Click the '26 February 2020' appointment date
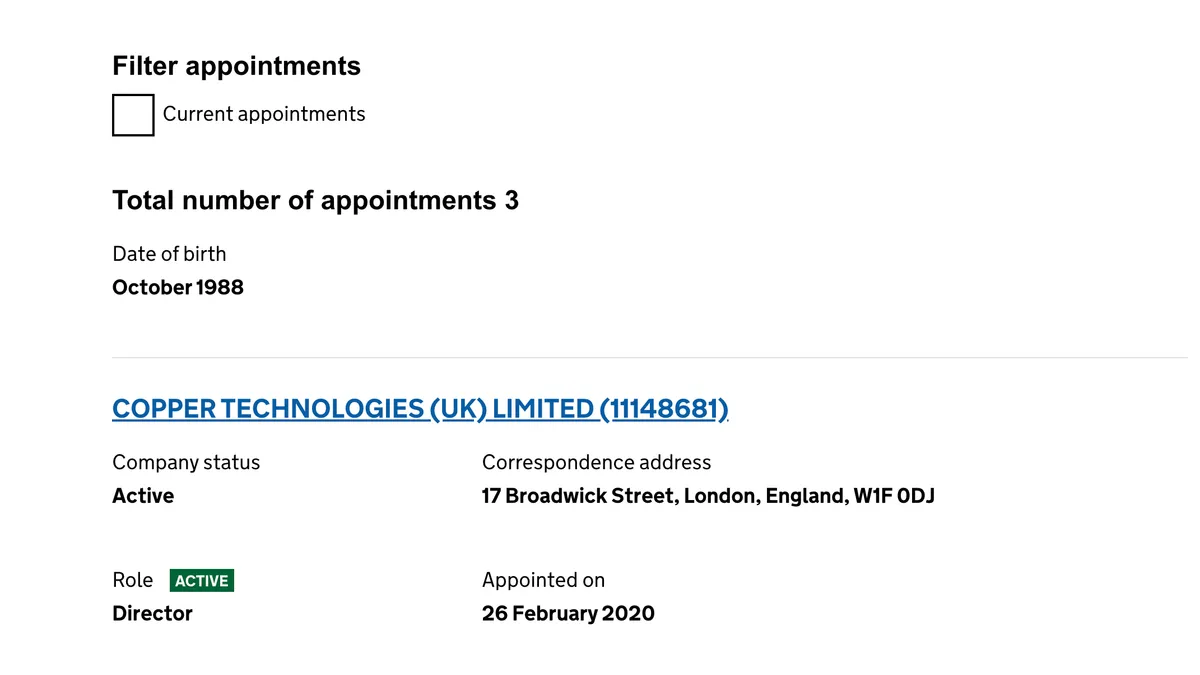 (568, 614)
